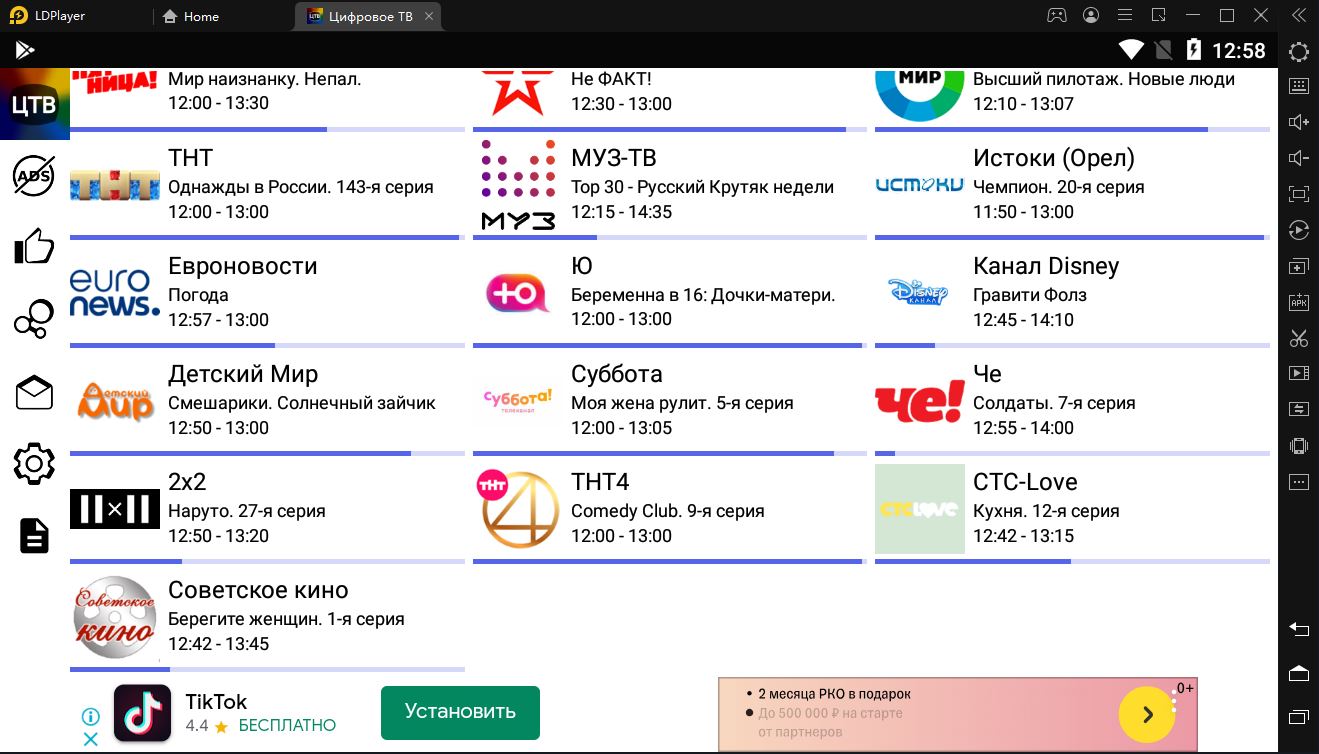Open LDPlayer hamburger menu
This screenshot has height=754, width=1319.
pyautogui.click(x=1125, y=15)
